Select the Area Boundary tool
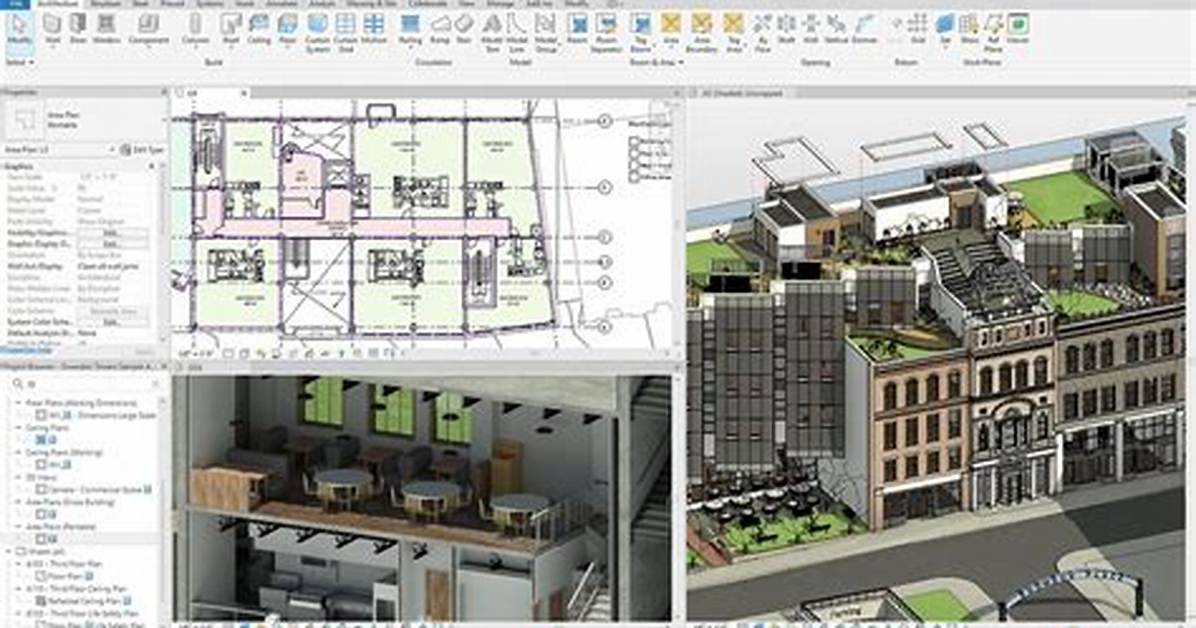1196x628 pixels. point(702,33)
